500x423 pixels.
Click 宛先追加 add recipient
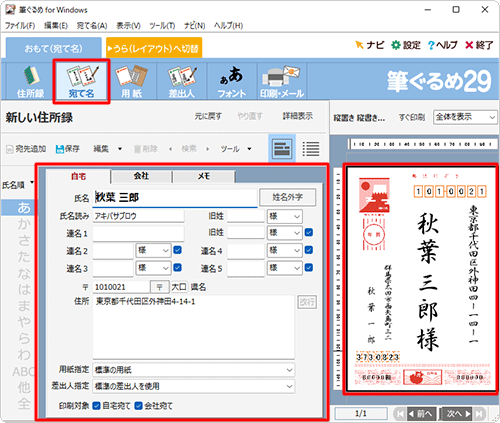[26, 149]
